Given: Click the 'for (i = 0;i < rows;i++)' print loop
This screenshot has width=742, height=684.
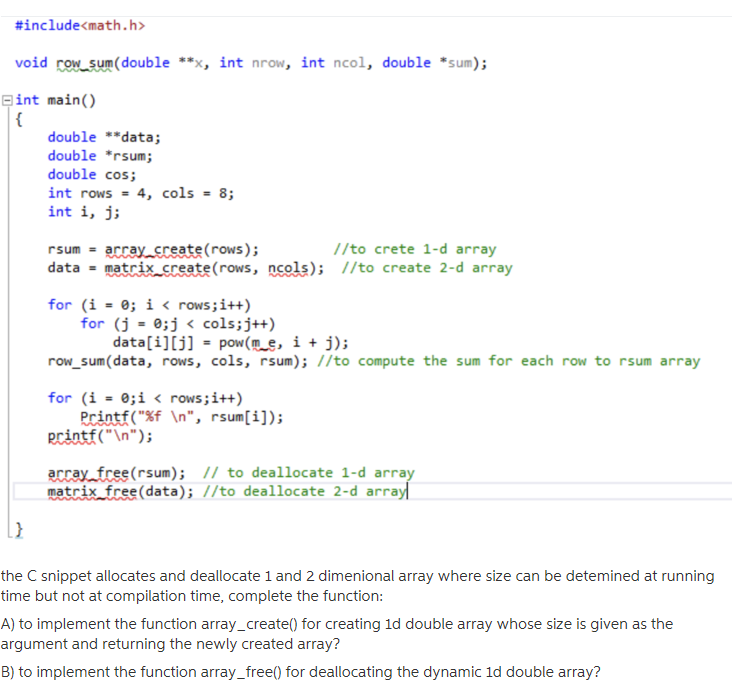Looking at the screenshot, I should point(145,399).
